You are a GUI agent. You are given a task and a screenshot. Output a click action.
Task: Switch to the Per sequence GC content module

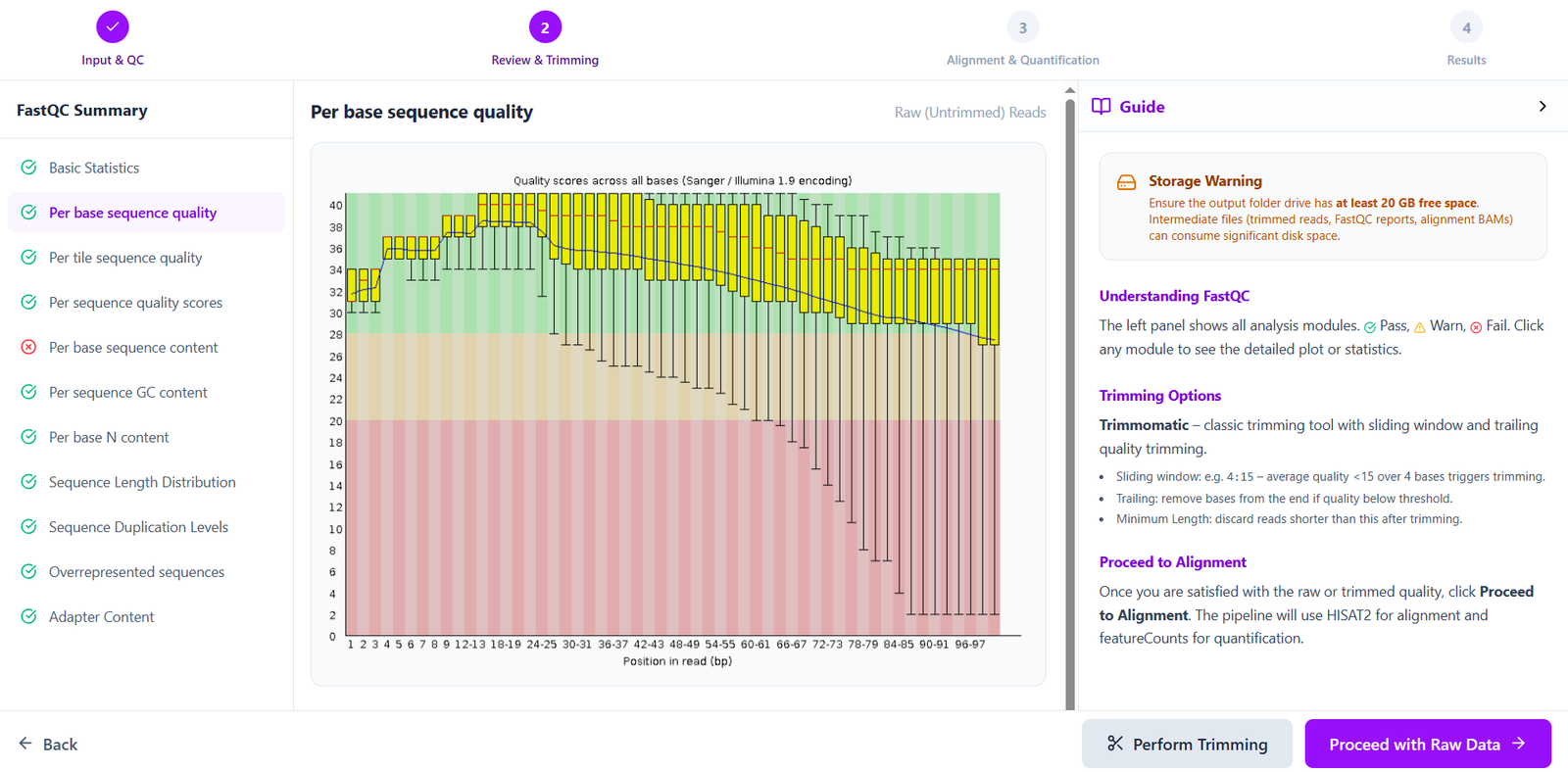[x=146, y=392]
